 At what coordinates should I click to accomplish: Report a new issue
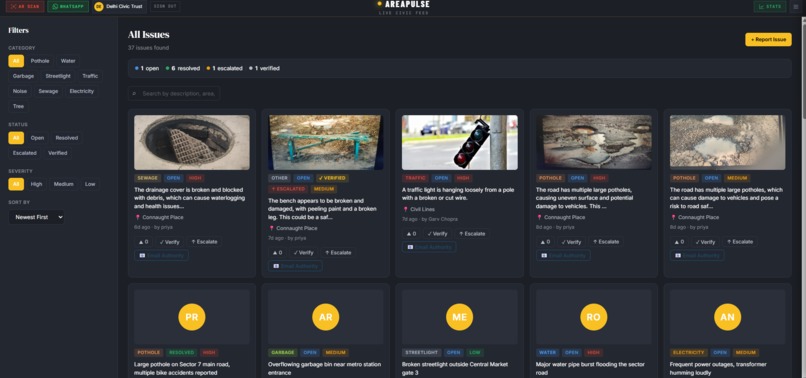(x=768, y=40)
